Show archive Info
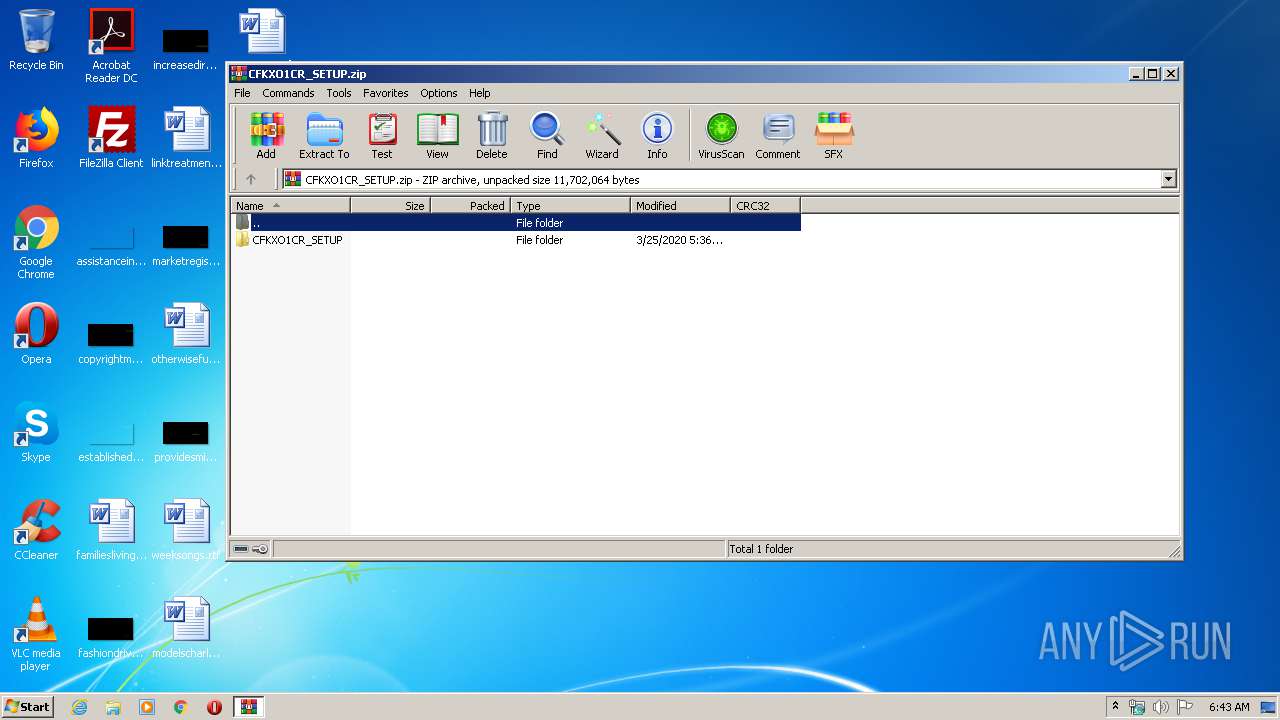The width and height of the screenshot is (1280, 720). [657, 136]
